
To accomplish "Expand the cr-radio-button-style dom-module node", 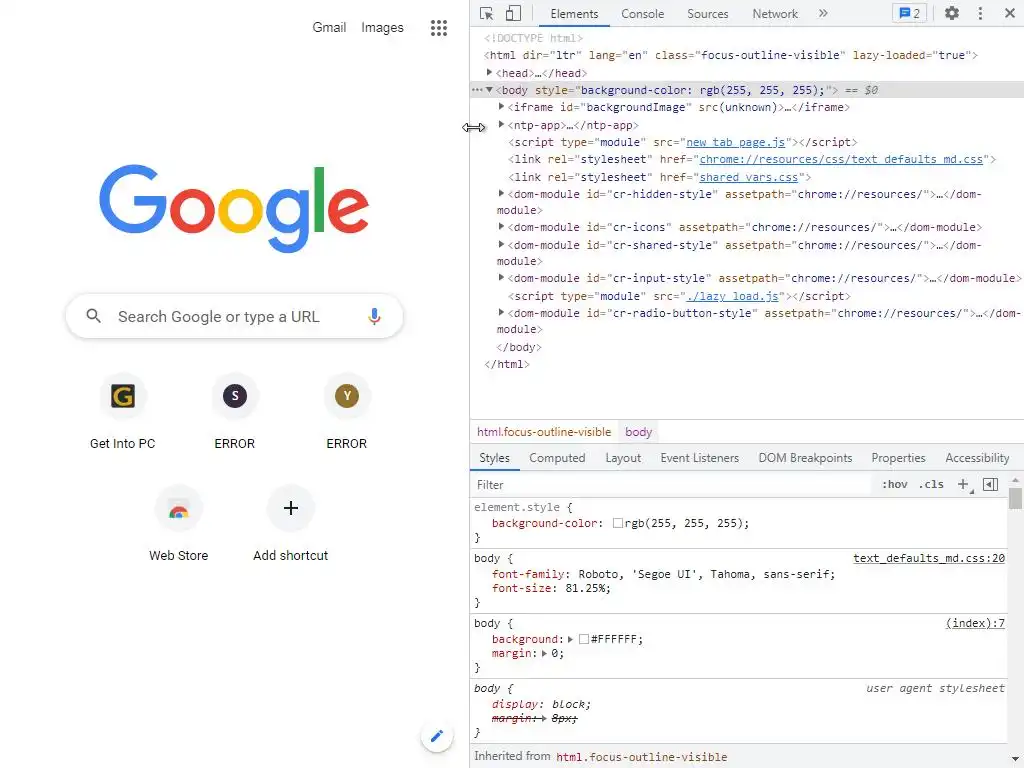I will pyautogui.click(x=501, y=313).
